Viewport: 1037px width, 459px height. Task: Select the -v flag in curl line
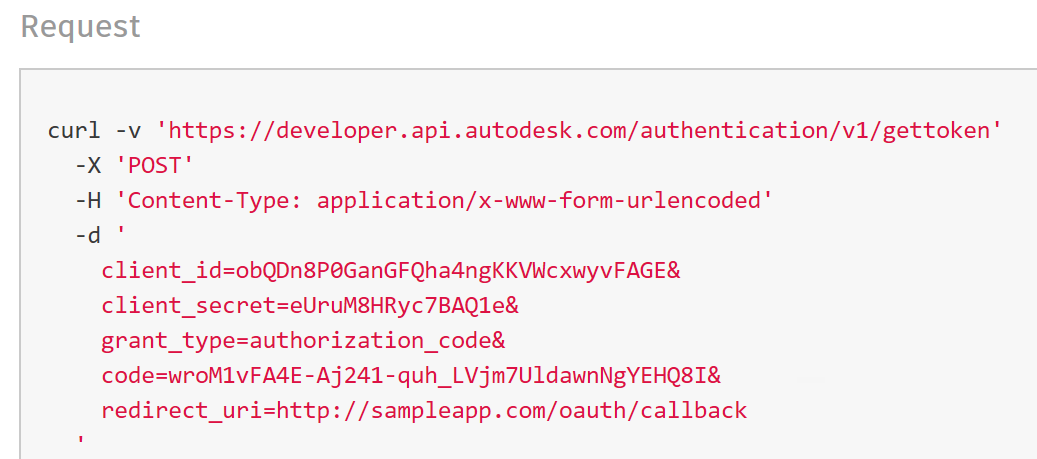[128, 131]
